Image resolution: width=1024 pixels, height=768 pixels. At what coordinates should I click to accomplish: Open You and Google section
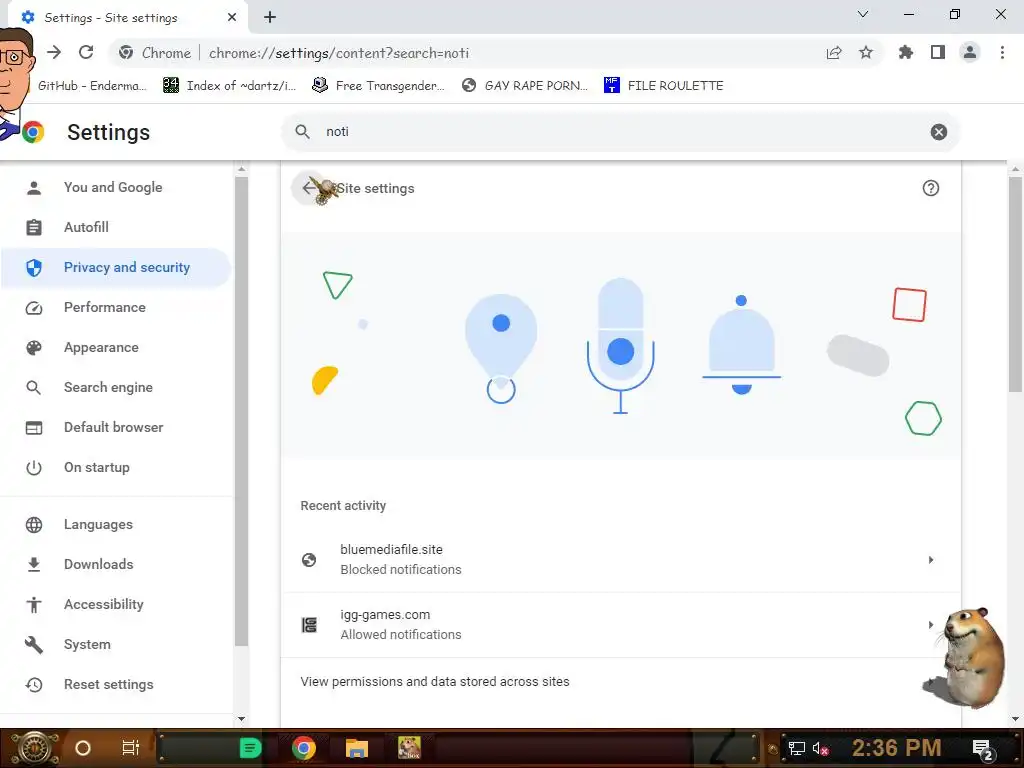point(116,187)
